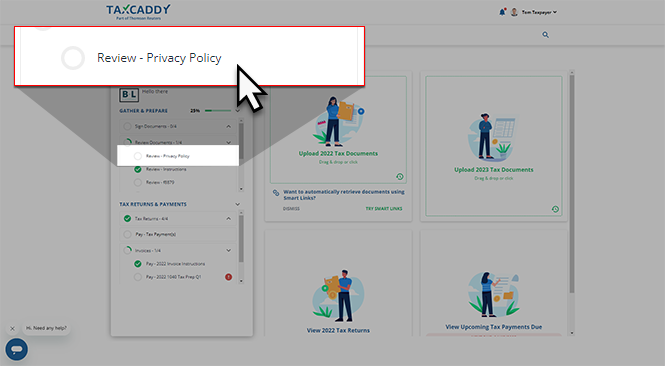Open the notifications bell icon
The image size is (665, 366).
tap(502, 12)
